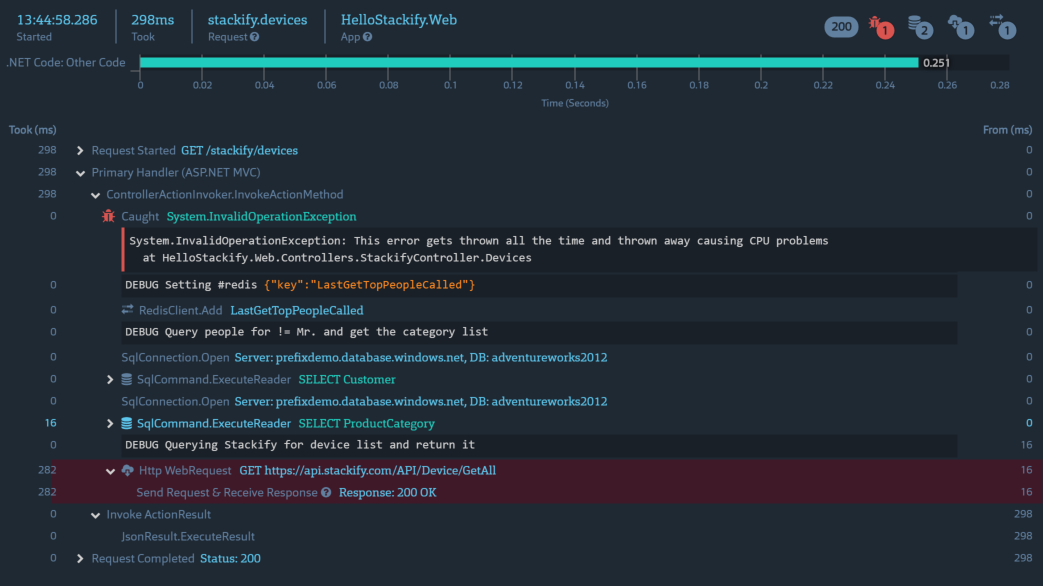Collapse the Primary Handler (ASP.NET MVC) row
The height and width of the screenshot is (586, 1043).
coord(80,173)
